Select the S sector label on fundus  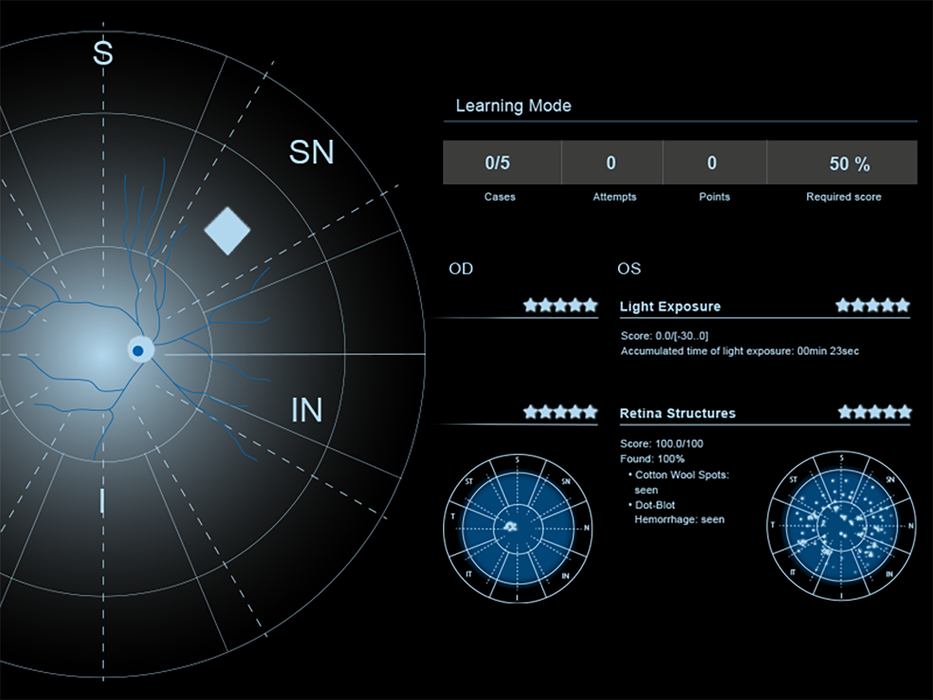click(x=102, y=54)
